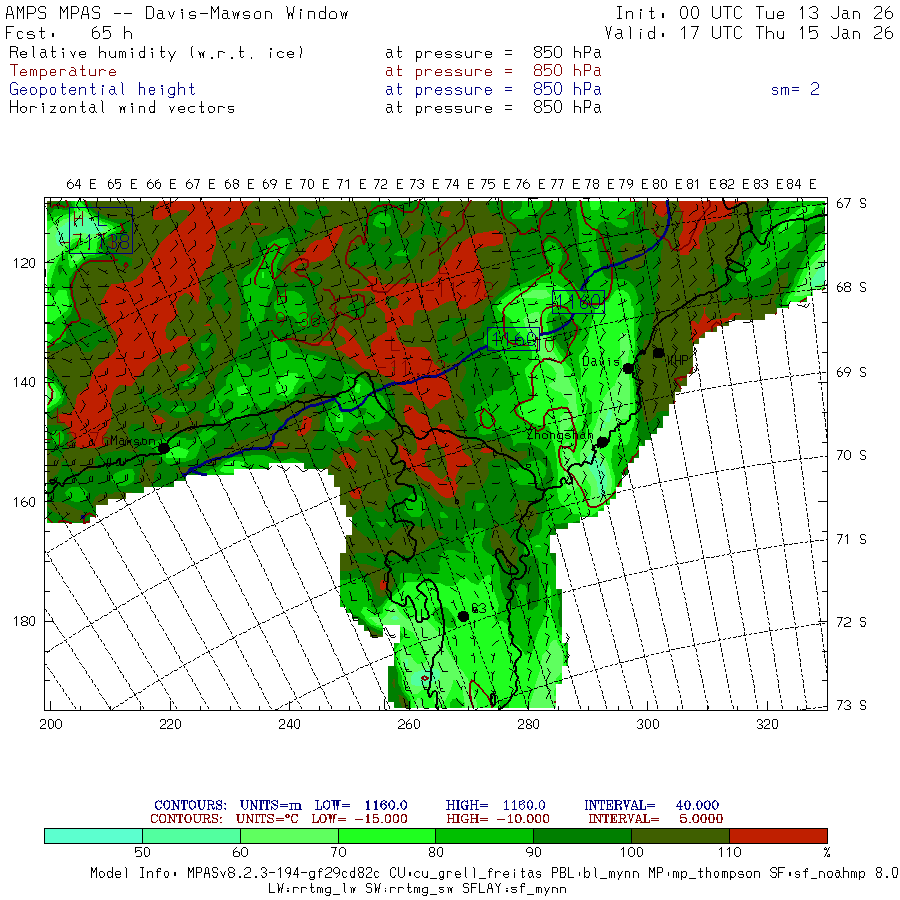This screenshot has width=900, height=900.
Task: Click the Zhongshan station marker dot
Action: pyautogui.click(x=602, y=442)
